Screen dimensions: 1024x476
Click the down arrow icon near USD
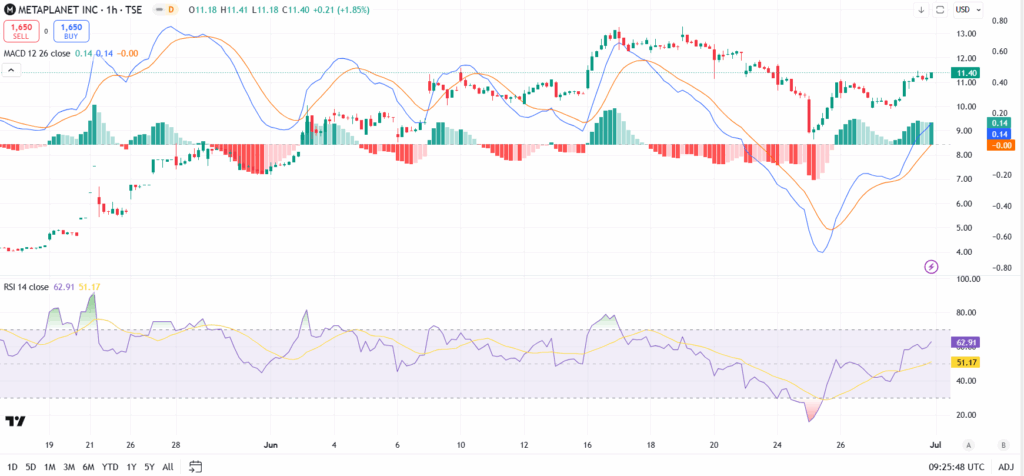pos(921,9)
